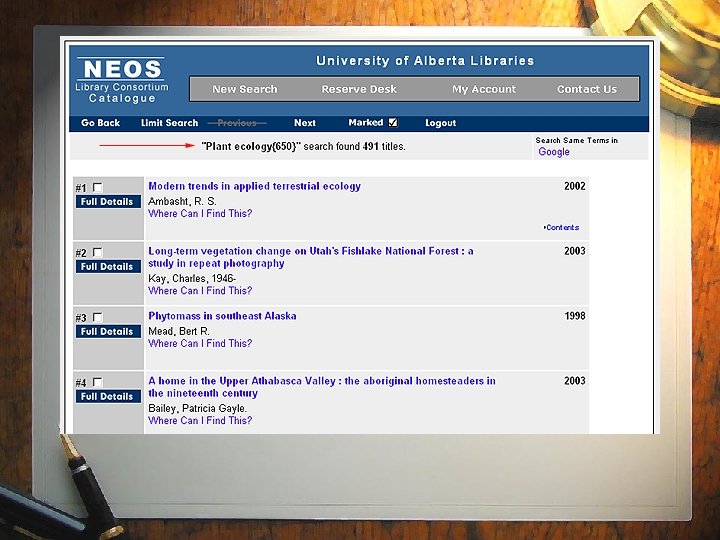Open 'Long-term vegetation change on Utah's Fishlake' title
Image resolution: width=720 pixels, height=540 pixels.
[x=310, y=257]
